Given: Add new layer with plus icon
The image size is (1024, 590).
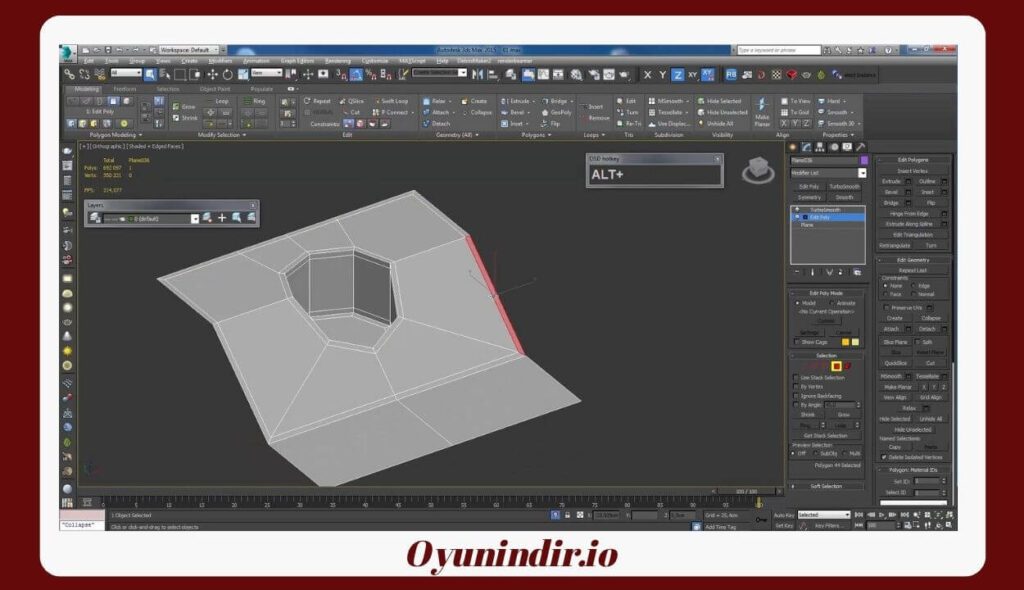Looking at the screenshot, I should [222, 218].
